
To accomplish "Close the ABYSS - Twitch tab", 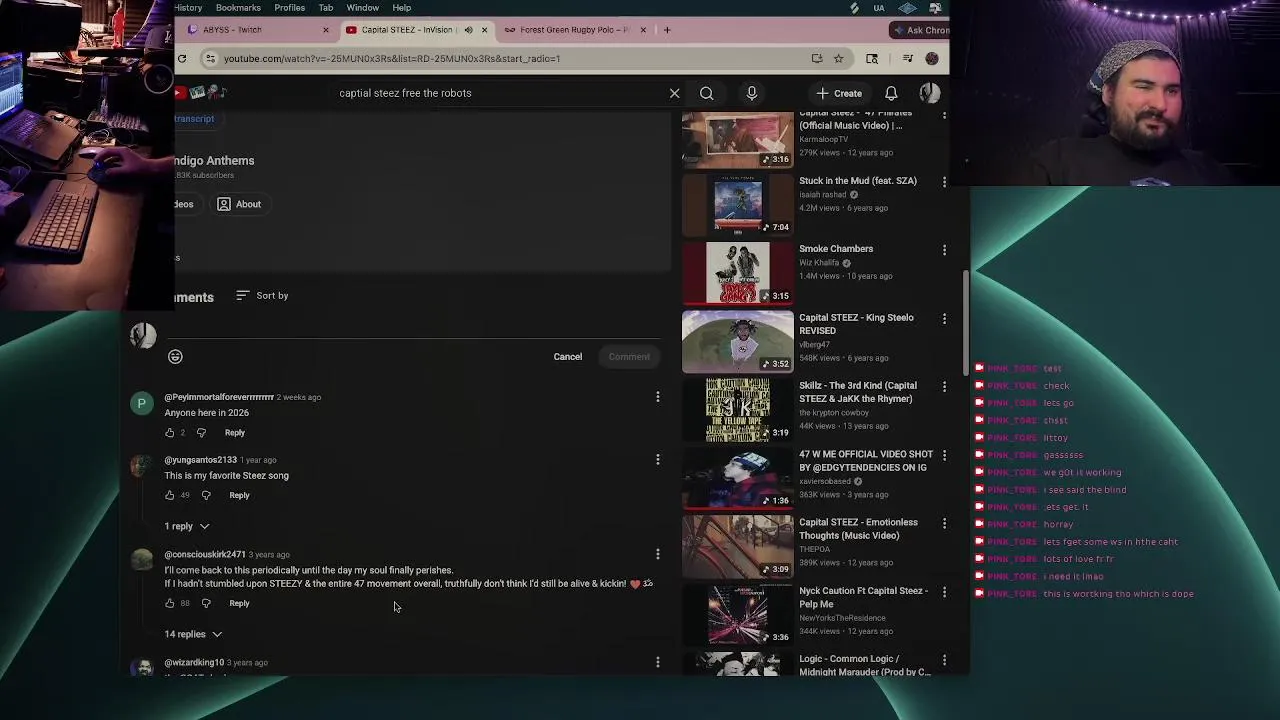I will (325, 30).
